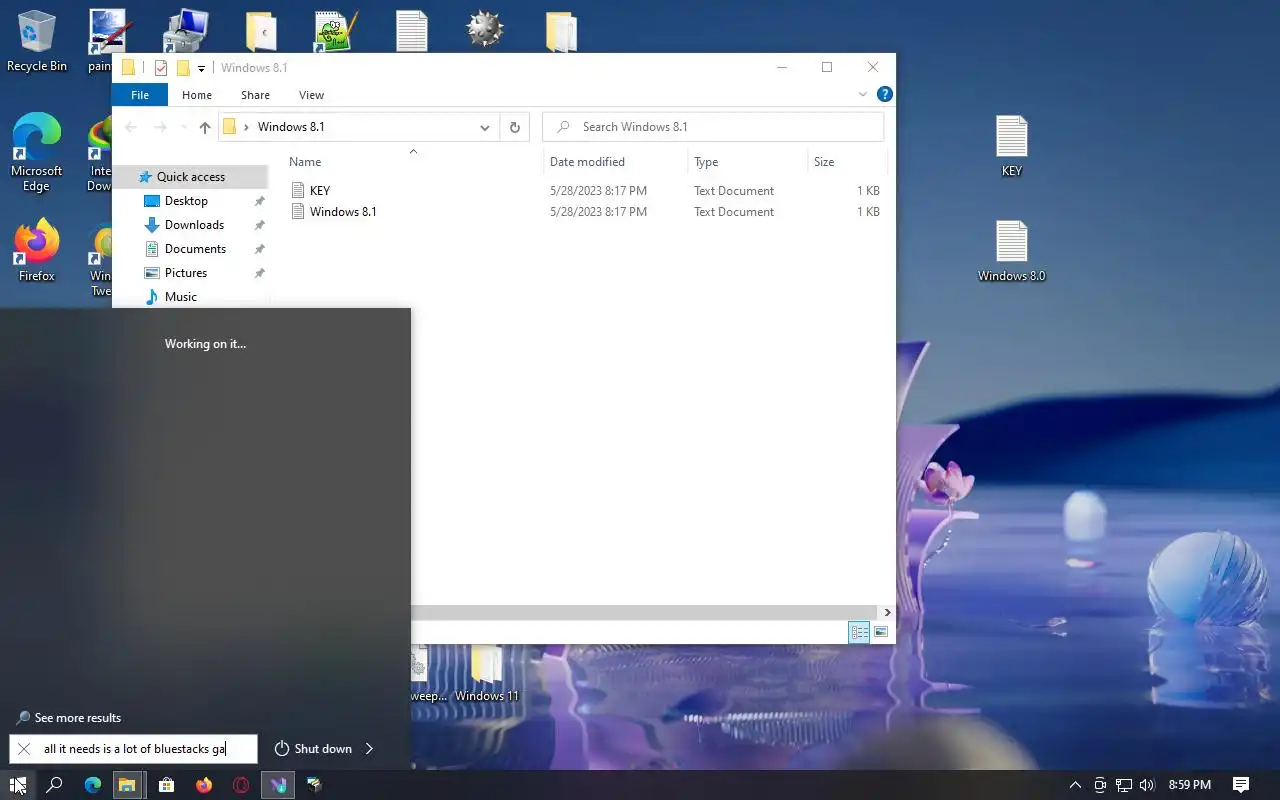The image size is (1280, 800).
Task: Launch Edge from the taskbar
Action: point(92,785)
